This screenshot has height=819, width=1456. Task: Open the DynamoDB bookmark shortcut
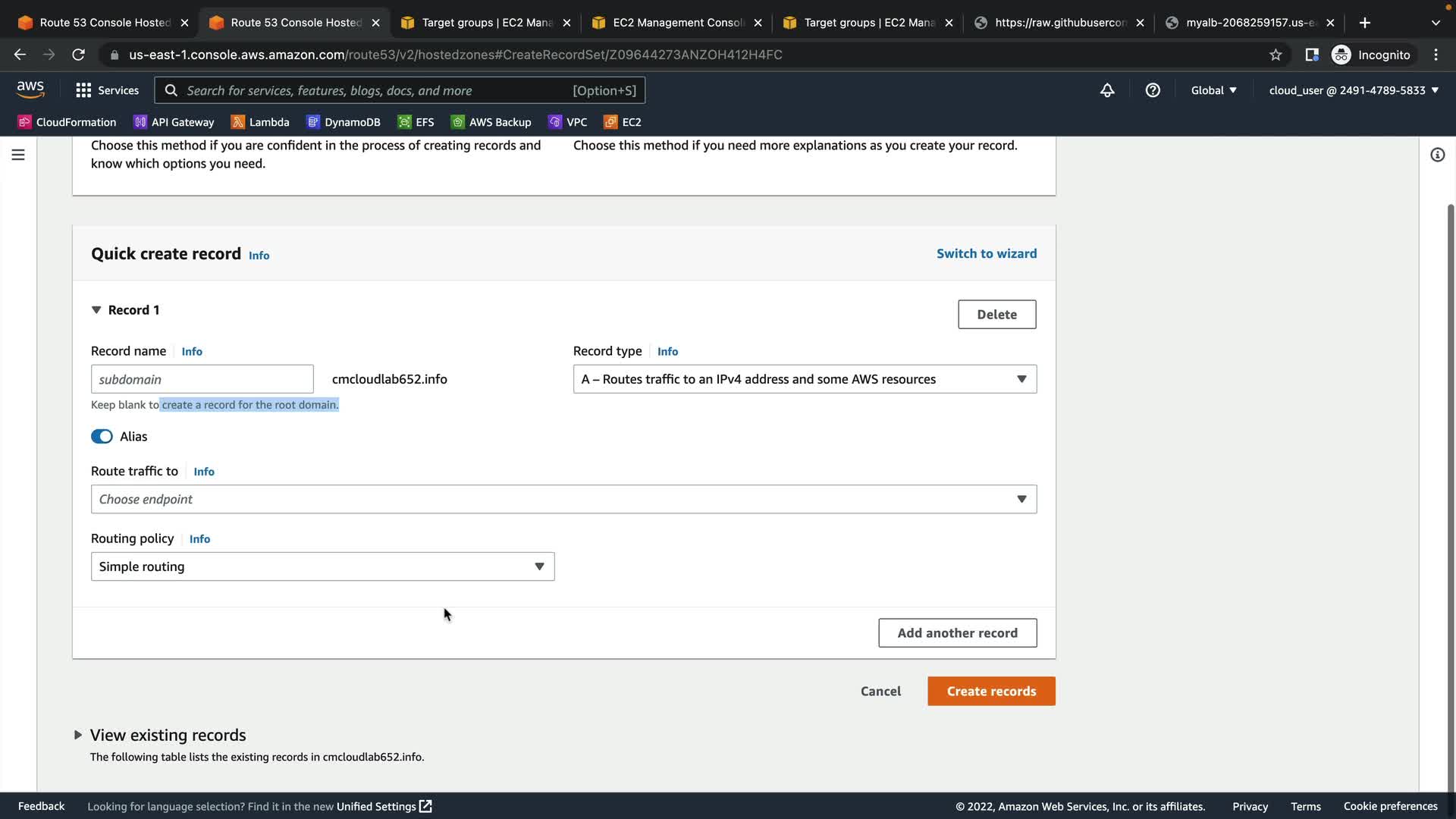coord(344,122)
